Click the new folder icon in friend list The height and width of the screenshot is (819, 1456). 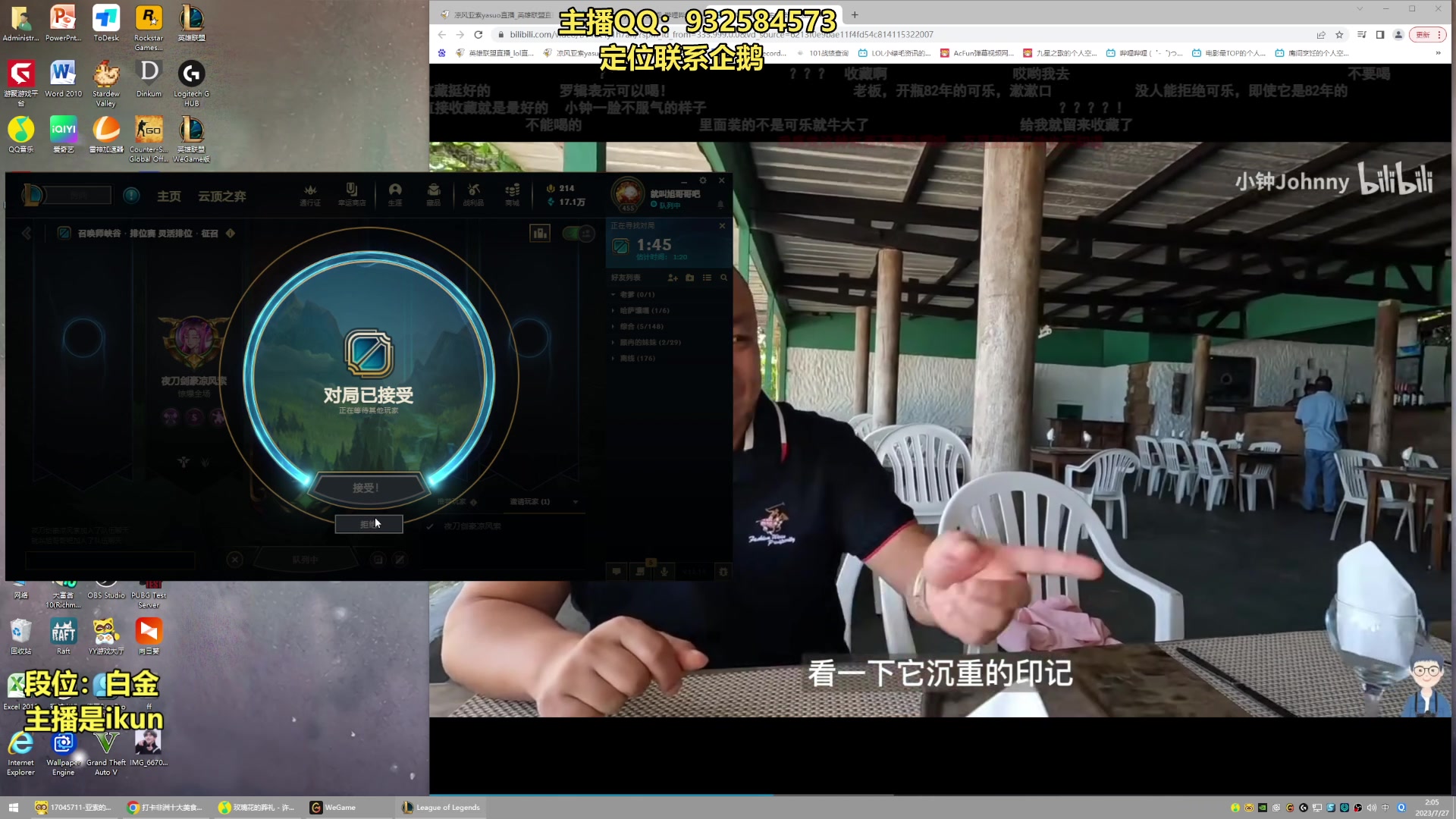(689, 278)
